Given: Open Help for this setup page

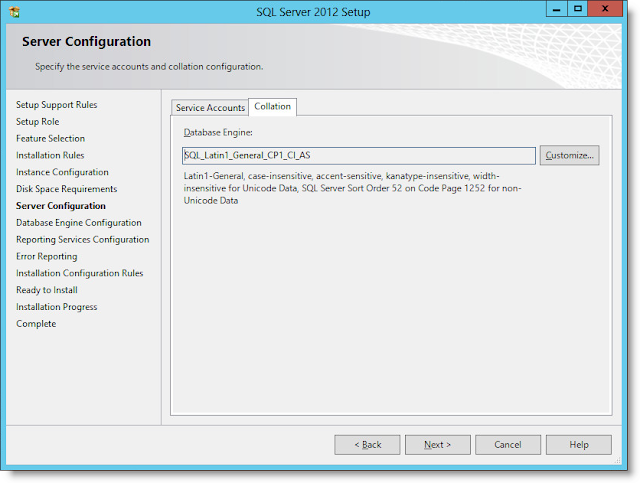Looking at the screenshot, I should click(x=579, y=445).
